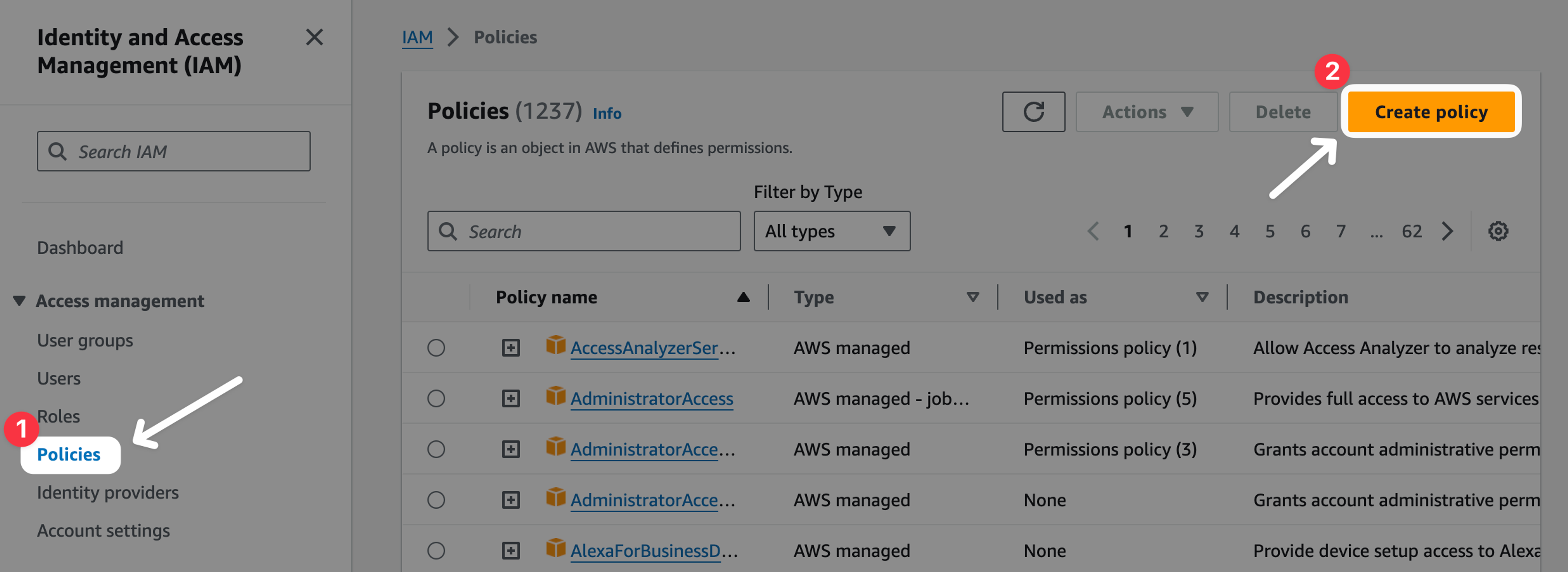Select radio for AdministratorAcce... with Permissions policy (3)
Viewport: 1568px width, 572px height.
click(x=436, y=449)
